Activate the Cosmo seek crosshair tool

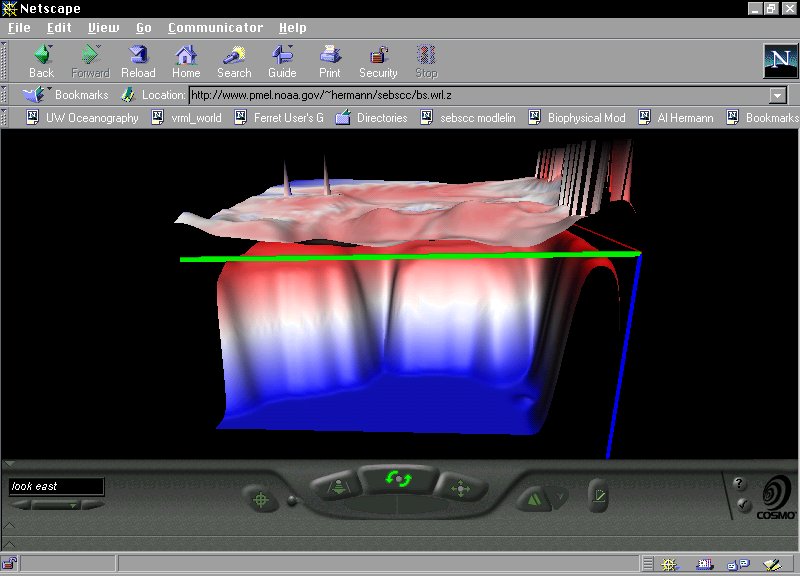pyautogui.click(x=261, y=497)
